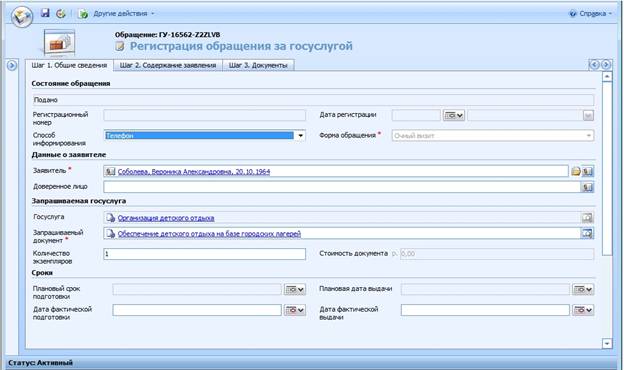Viewport: 624px width, 370px height.
Task: Open Соболева, Вероника Александровна applicant link
Action: 194,171
